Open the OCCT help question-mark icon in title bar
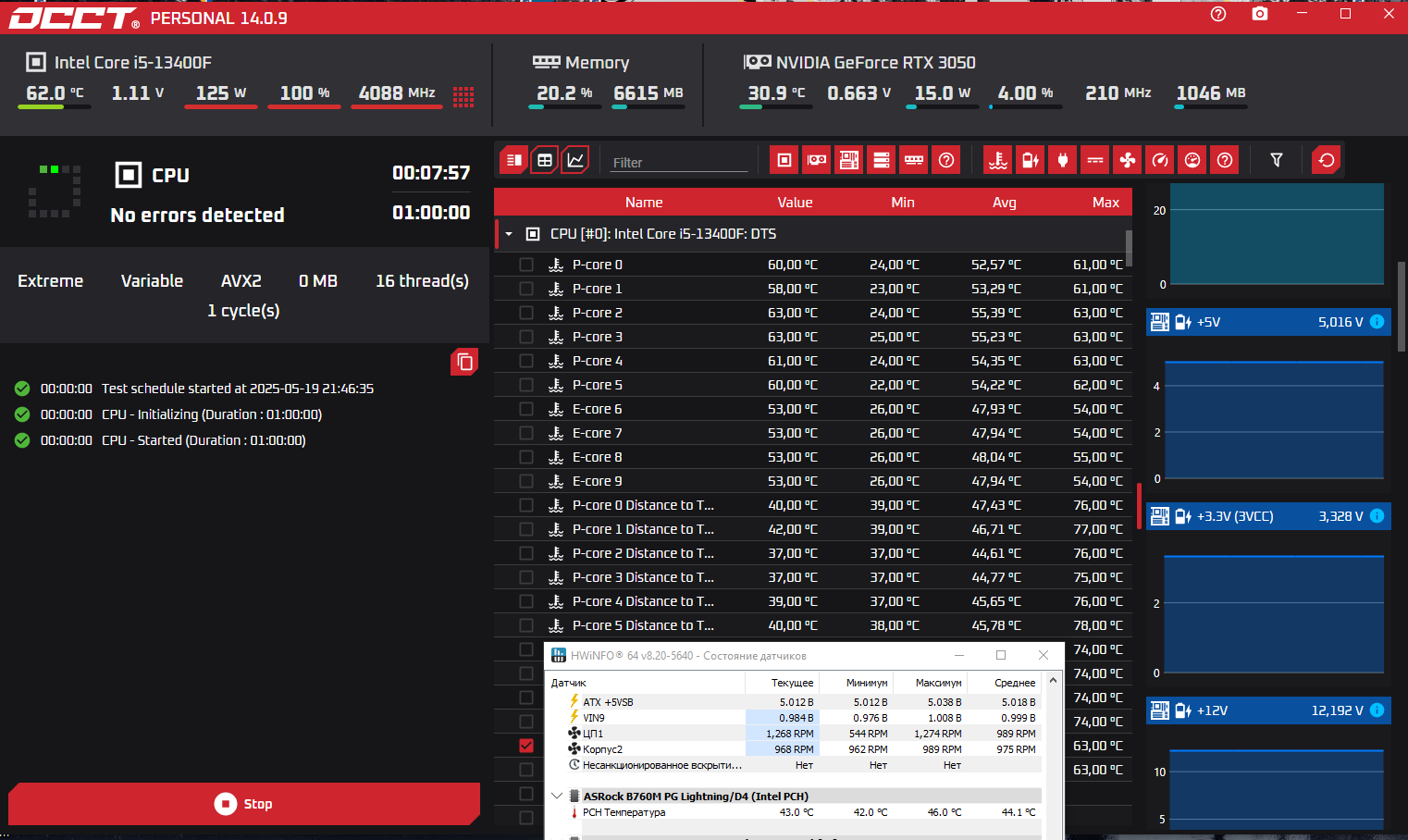The height and width of the screenshot is (840, 1408). coord(1218,14)
